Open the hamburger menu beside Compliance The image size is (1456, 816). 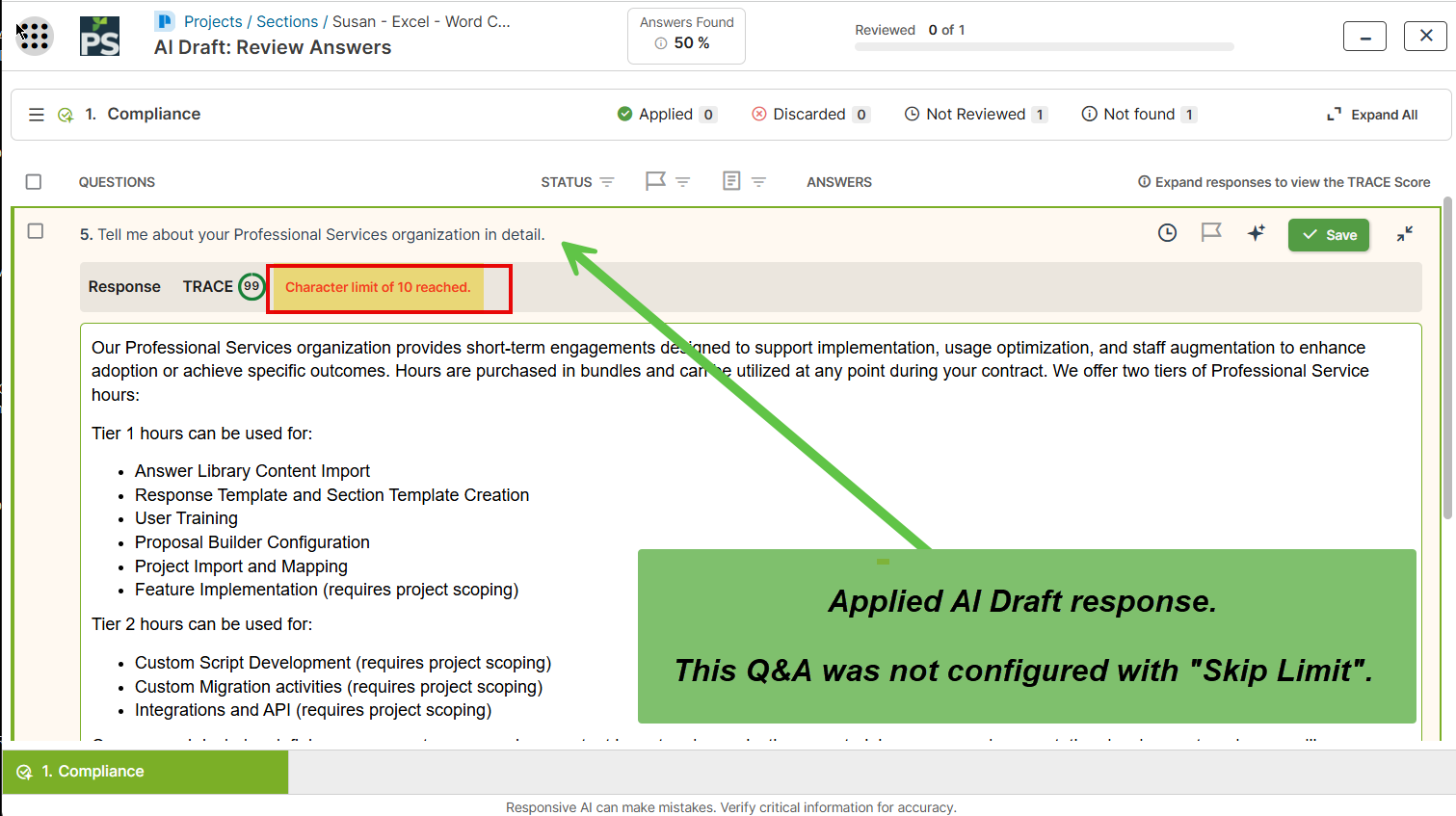[x=37, y=115]
